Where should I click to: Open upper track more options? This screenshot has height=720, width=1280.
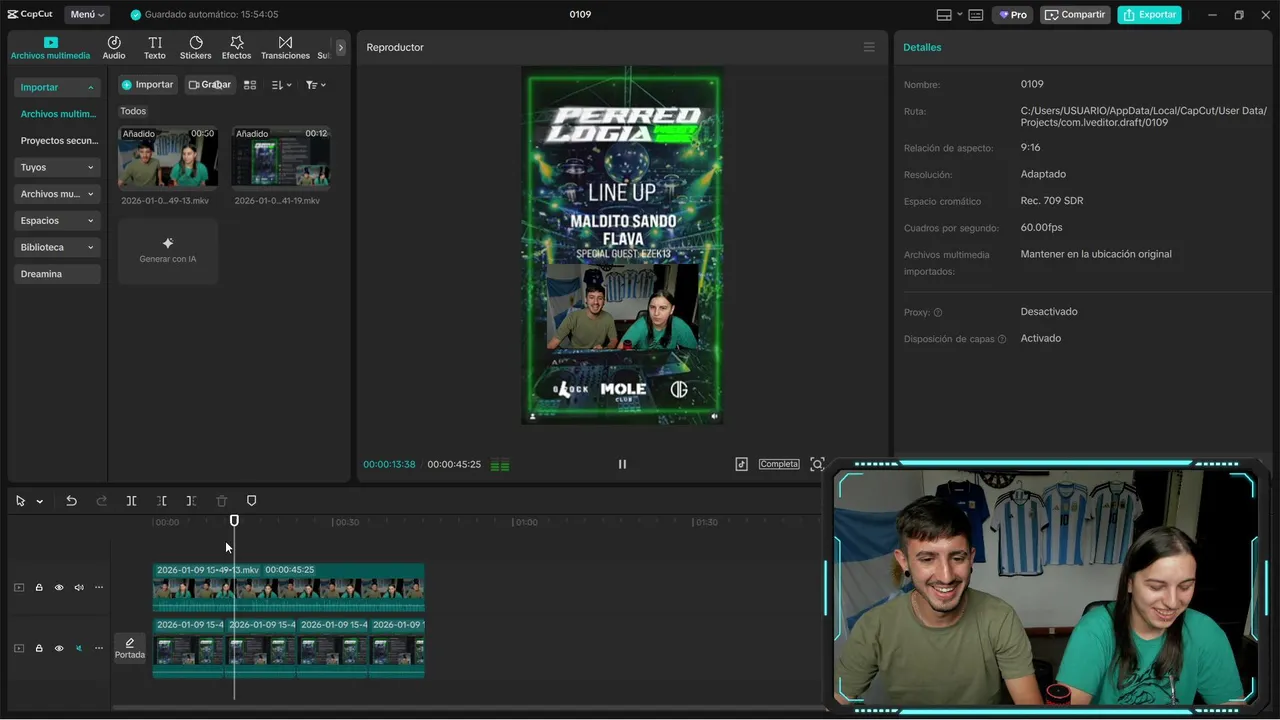coord(98,588)
